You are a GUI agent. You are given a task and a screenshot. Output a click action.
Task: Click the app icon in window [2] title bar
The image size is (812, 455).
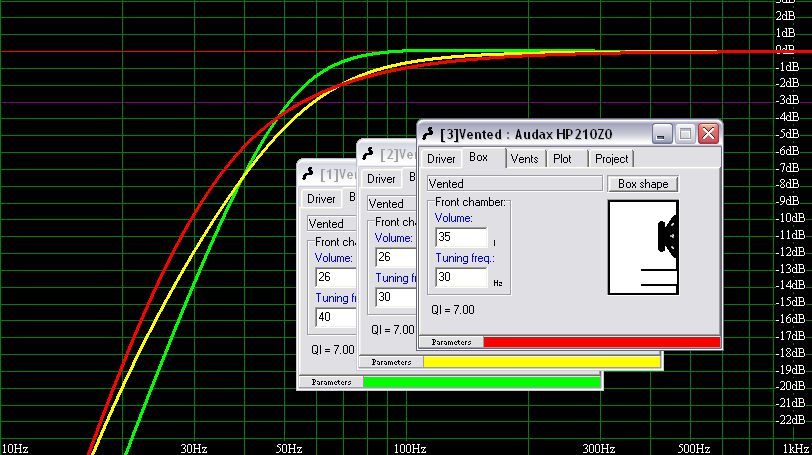pyautogui.click(x=368, y=154)
